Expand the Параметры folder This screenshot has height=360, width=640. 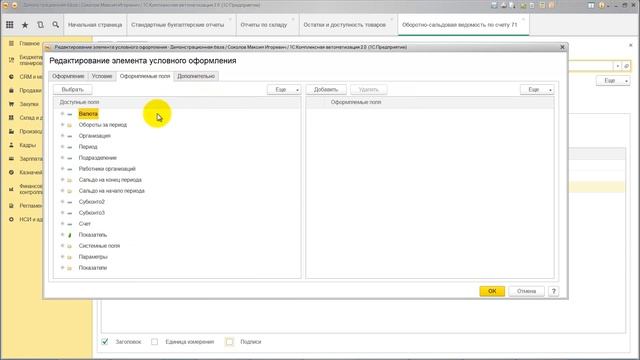click(x=62, y=257)
